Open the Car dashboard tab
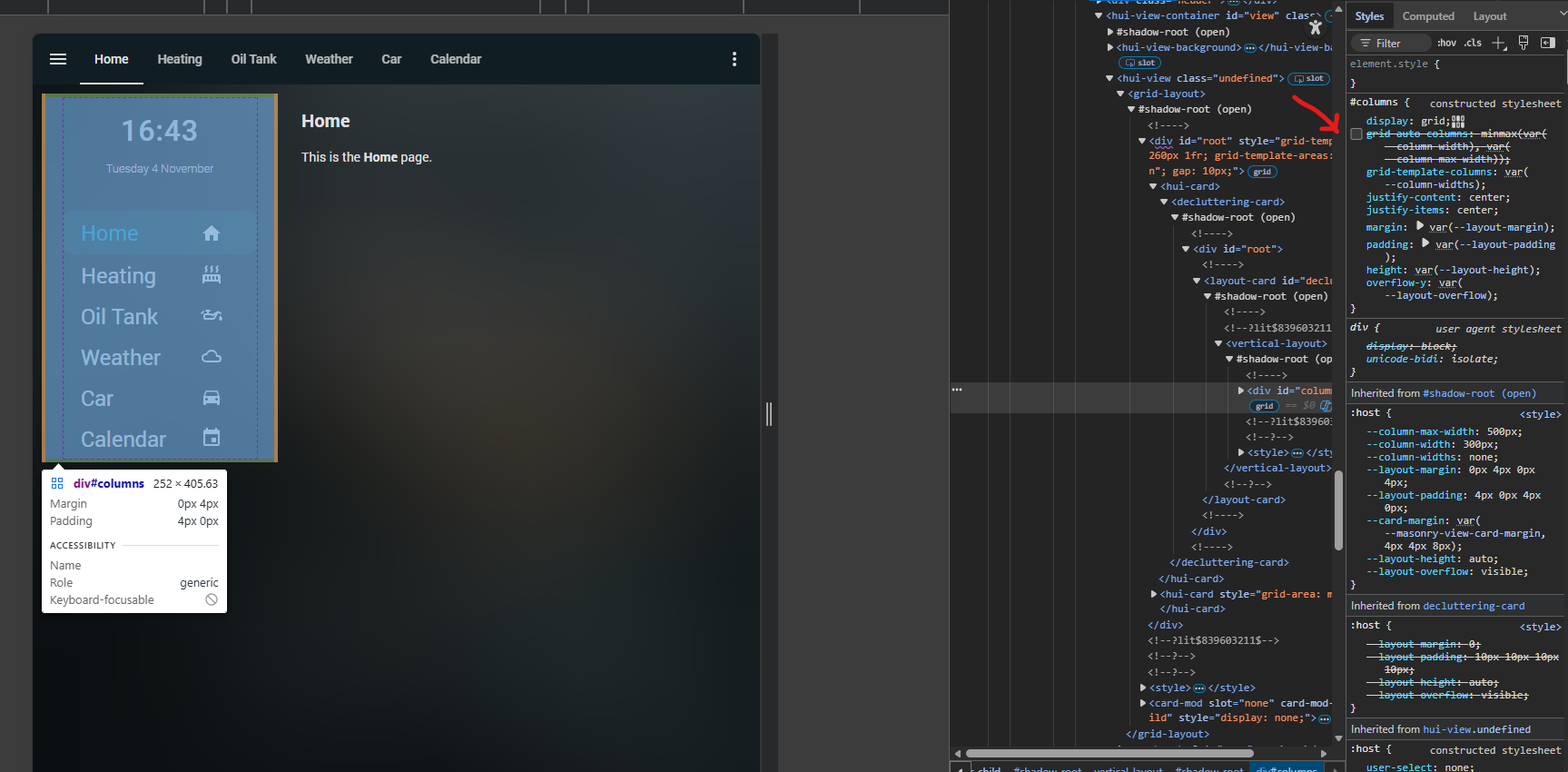This screenshot has height=772, width=1568. click(x=391, y=59)
